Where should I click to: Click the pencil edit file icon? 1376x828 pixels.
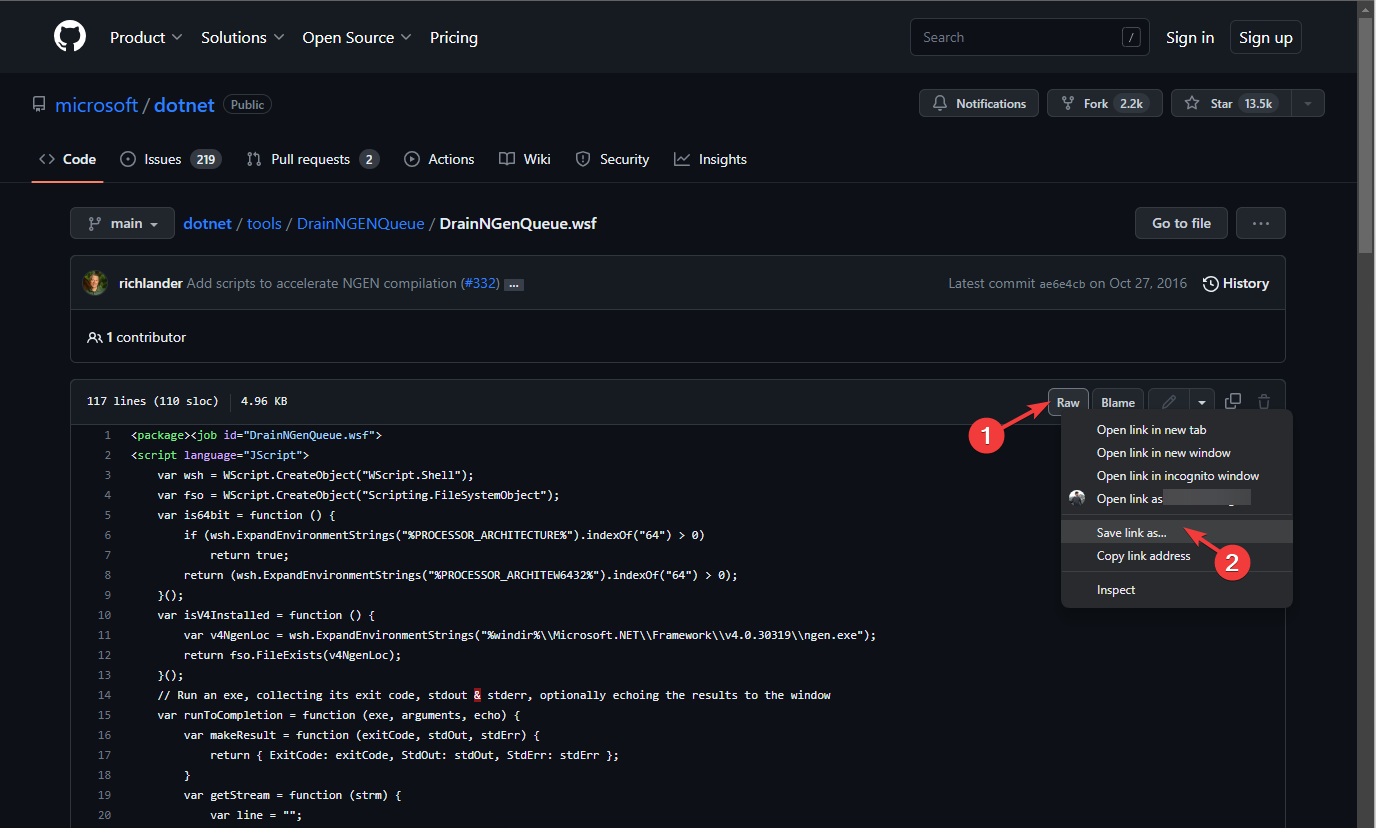point(1168,402)
